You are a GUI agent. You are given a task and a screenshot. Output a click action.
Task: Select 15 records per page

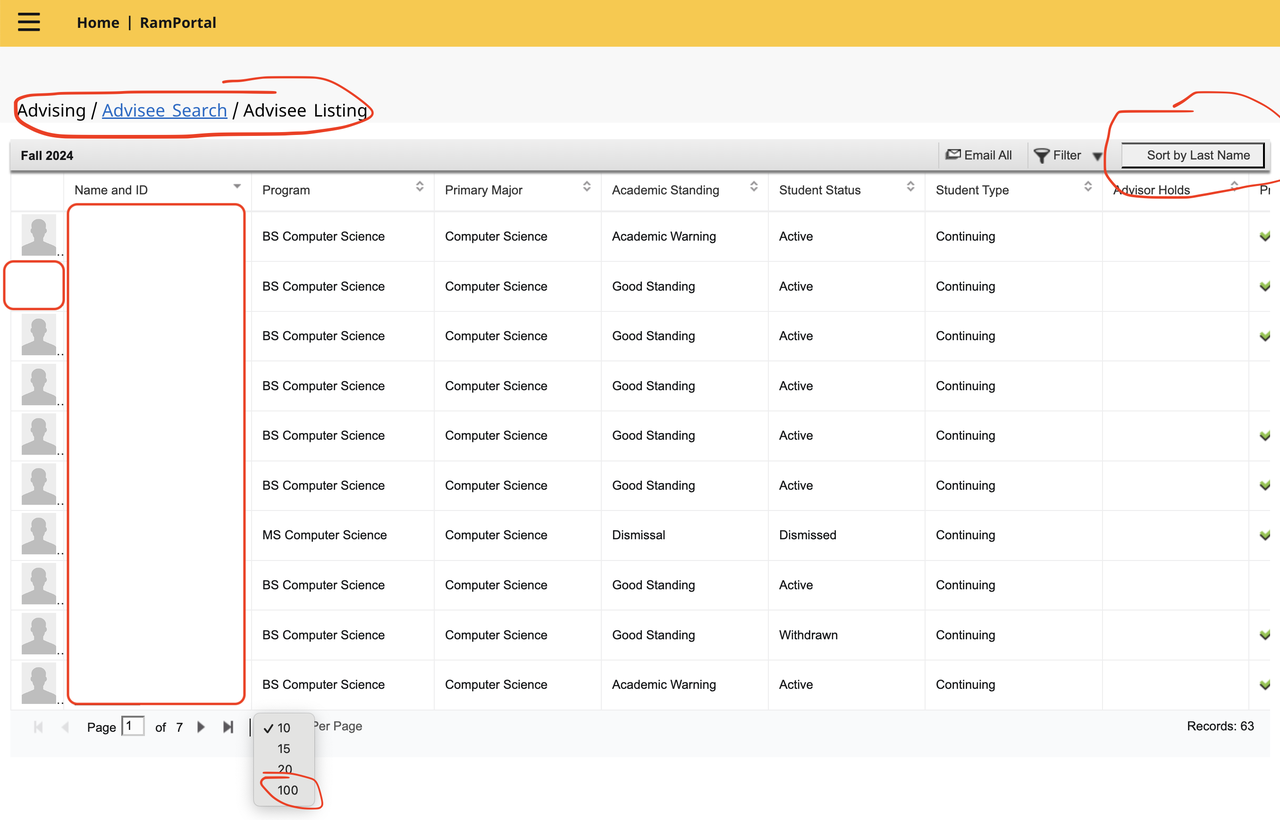point(284,749)
